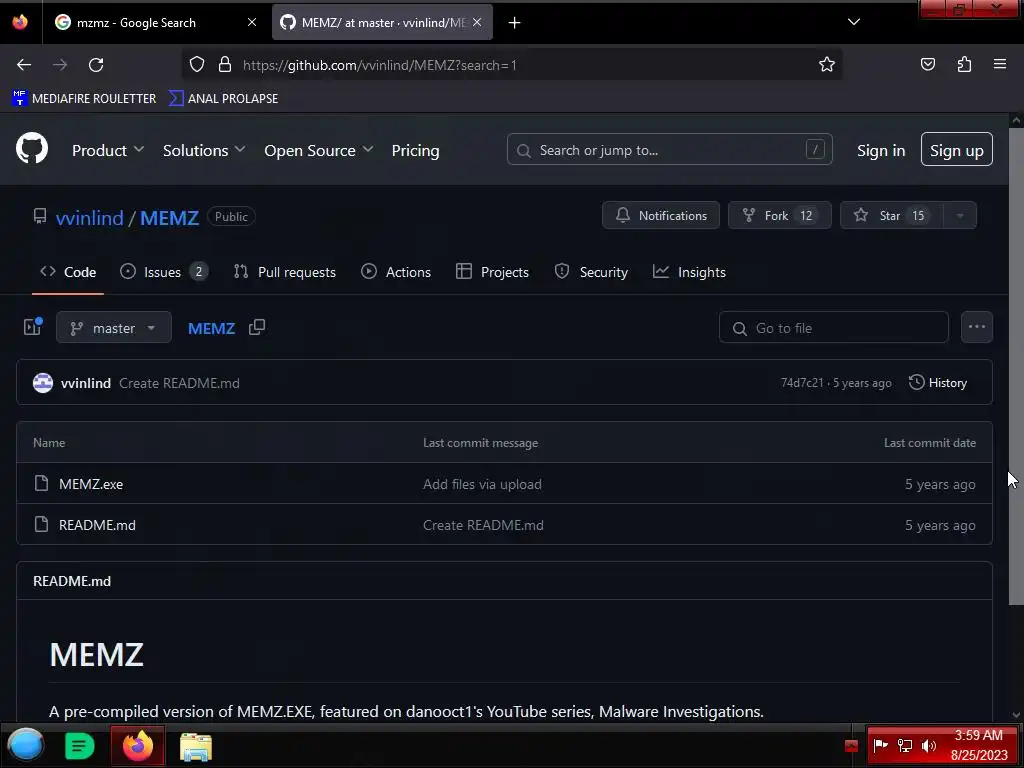Go back with the browser back arrow
Viewport: 1024px width, 768px height.
coord(24,65)
